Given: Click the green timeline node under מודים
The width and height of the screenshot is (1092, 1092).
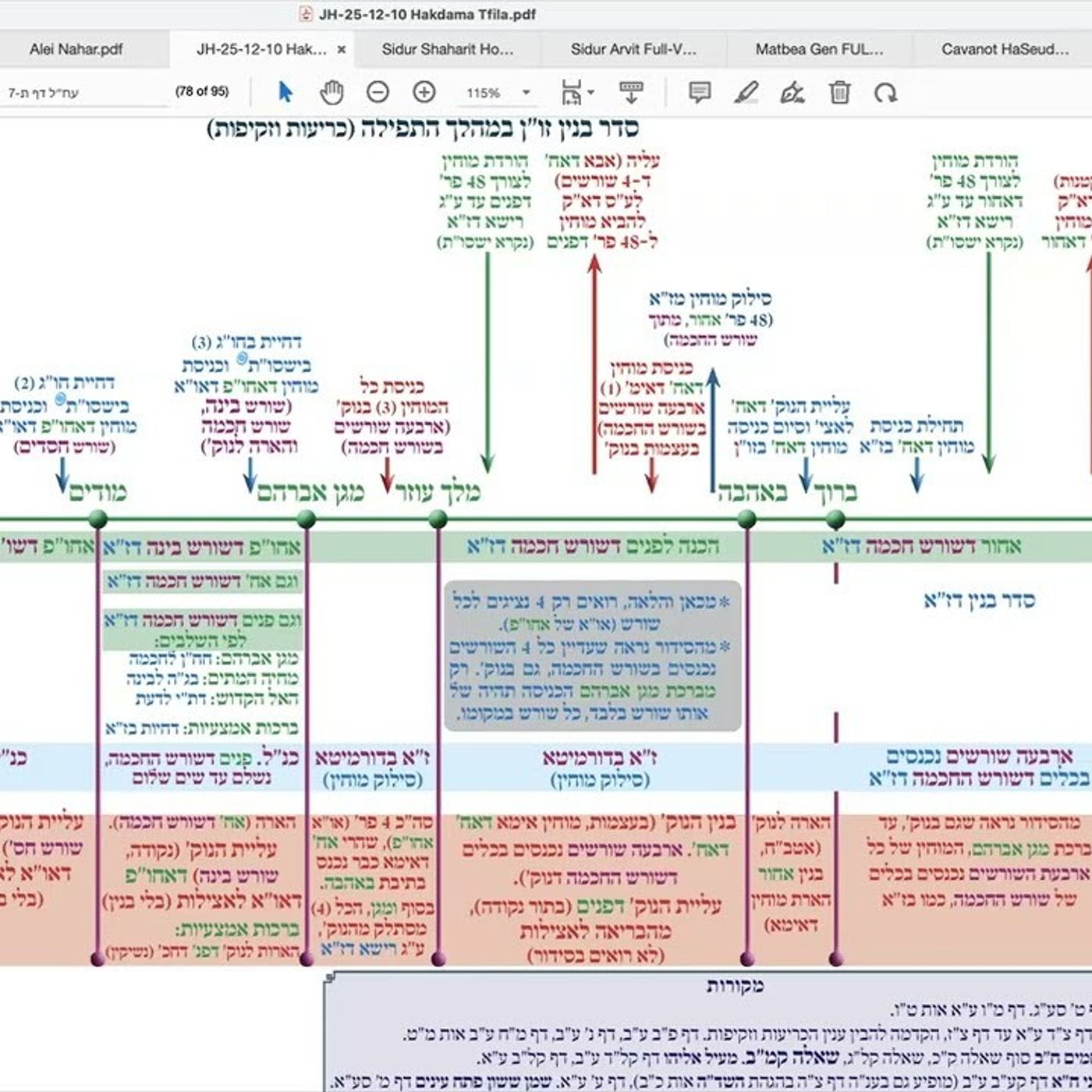Looking at the screenshot, I should coord(97,519).
